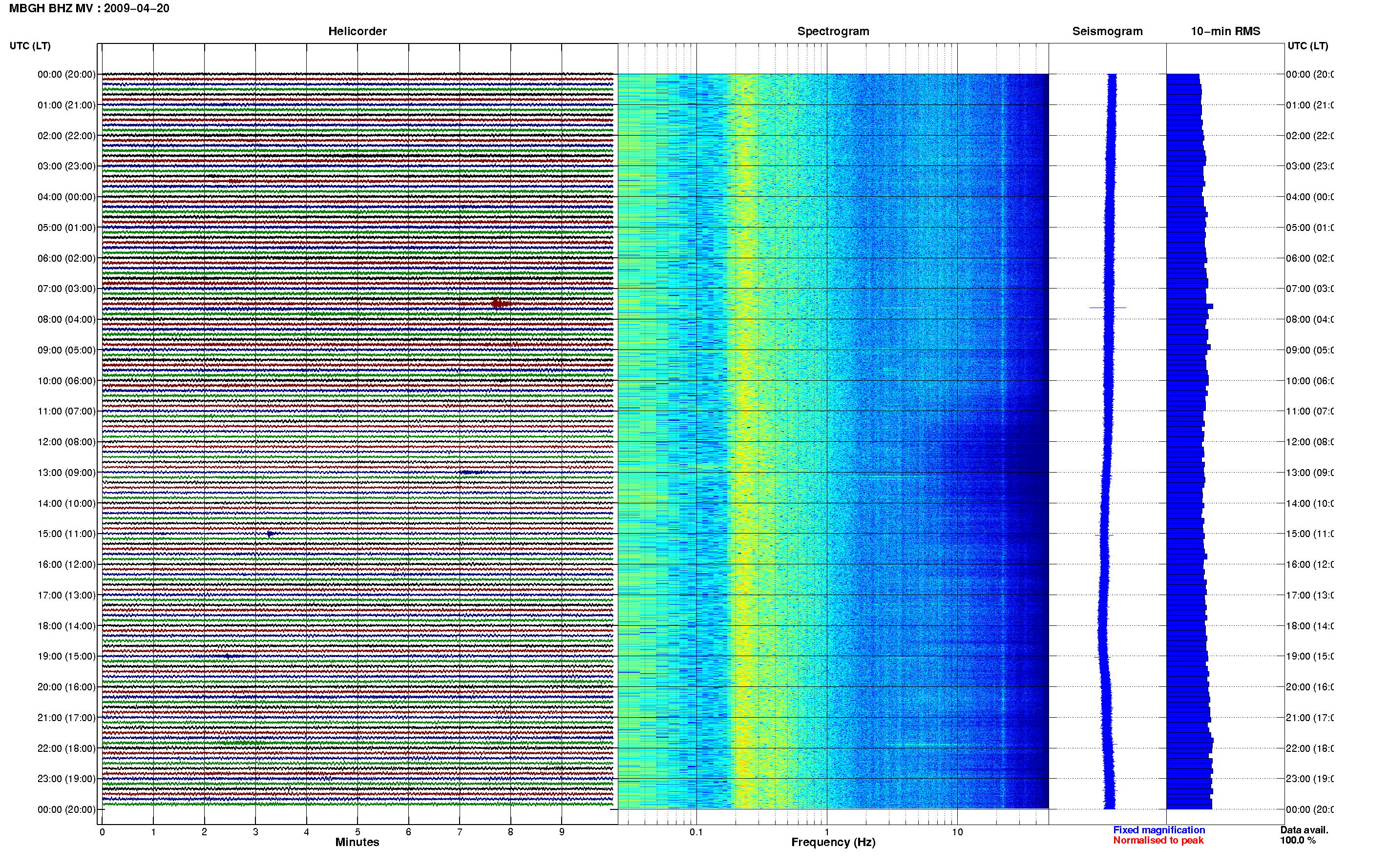The width and height of the screenshot is (1389, 868).
Task: Select the "Minutes" axis label under Helicorder
Action: point(357,842)
